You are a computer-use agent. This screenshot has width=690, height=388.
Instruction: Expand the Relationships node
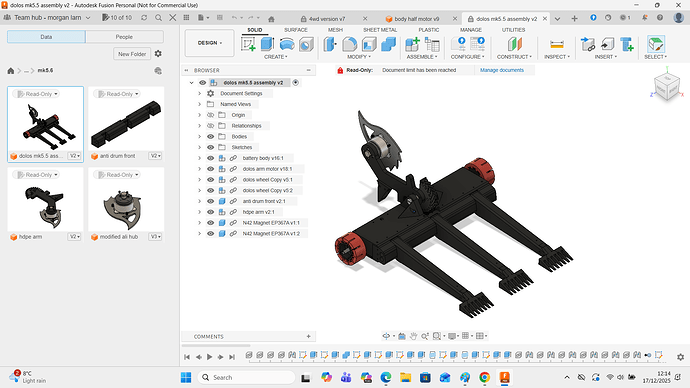(x=199, y=126)
